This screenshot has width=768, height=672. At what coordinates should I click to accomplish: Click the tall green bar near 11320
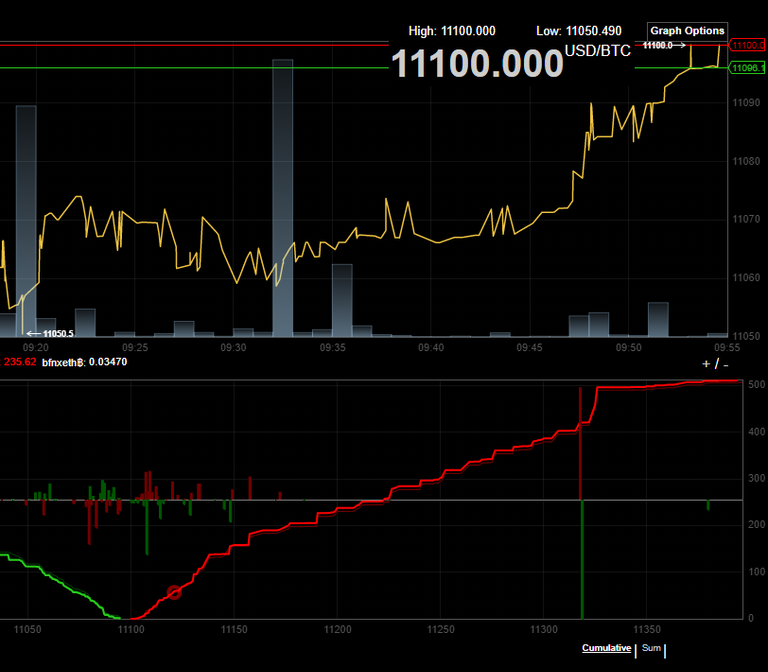pyautogui.click(x=581, y=560)
